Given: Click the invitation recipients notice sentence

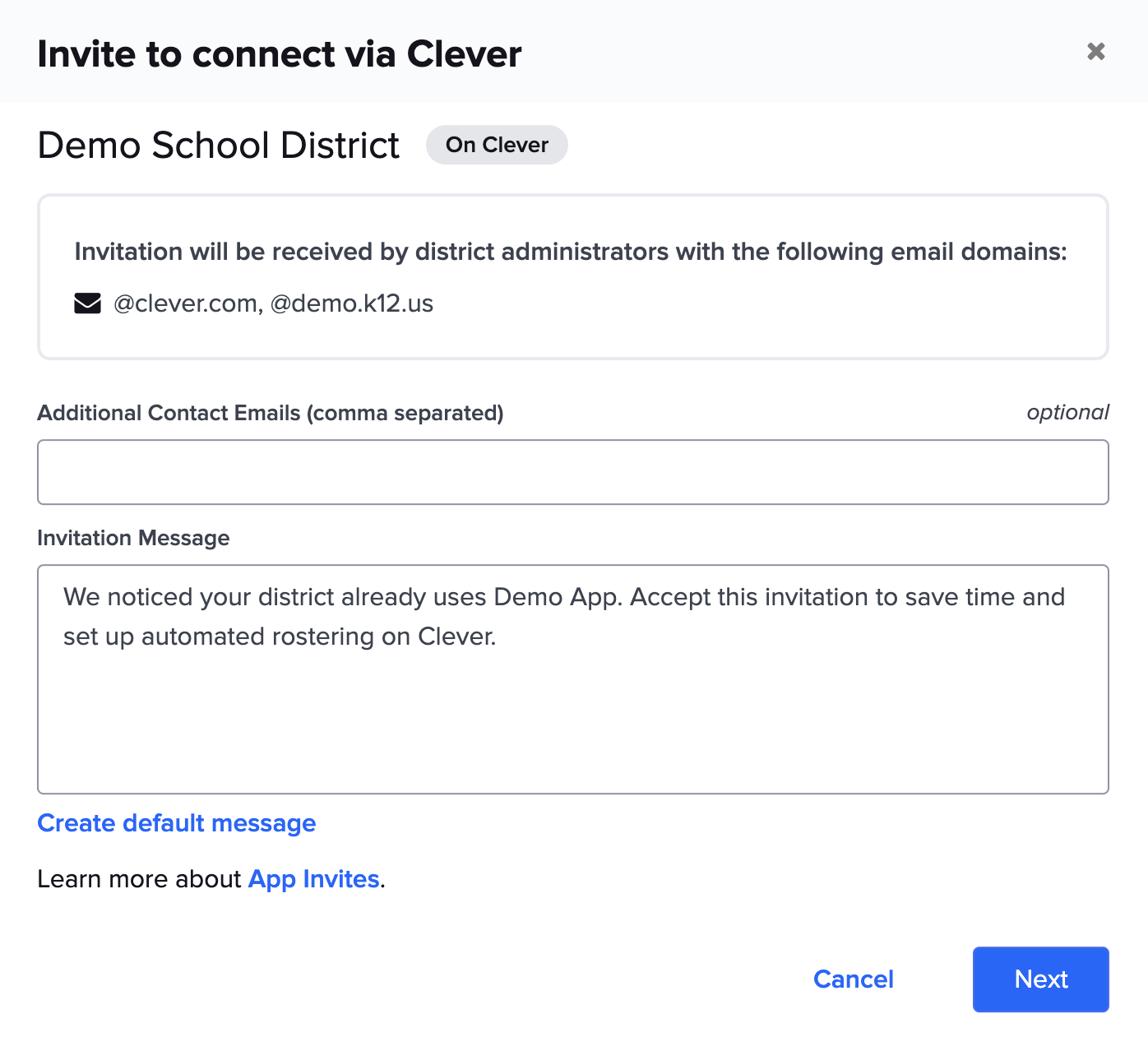Looking at the screenshot, I should coord(571,252).
